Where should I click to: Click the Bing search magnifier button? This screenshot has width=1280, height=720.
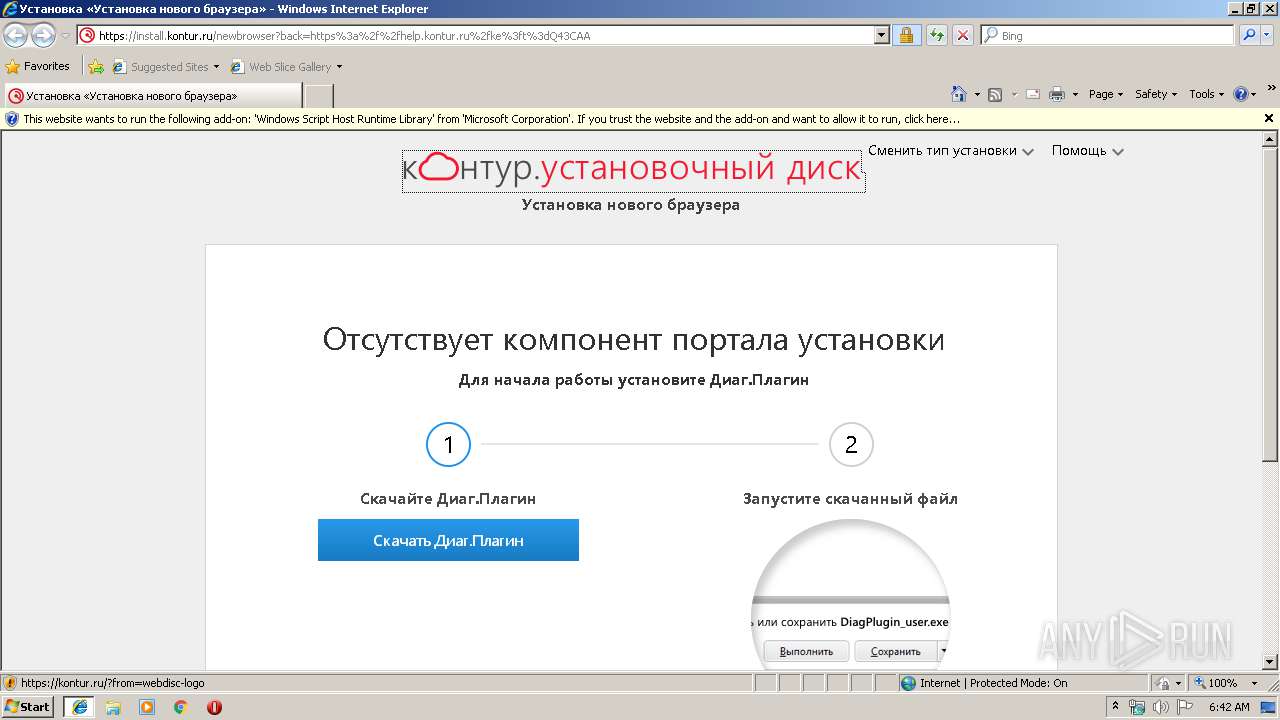1248,35
